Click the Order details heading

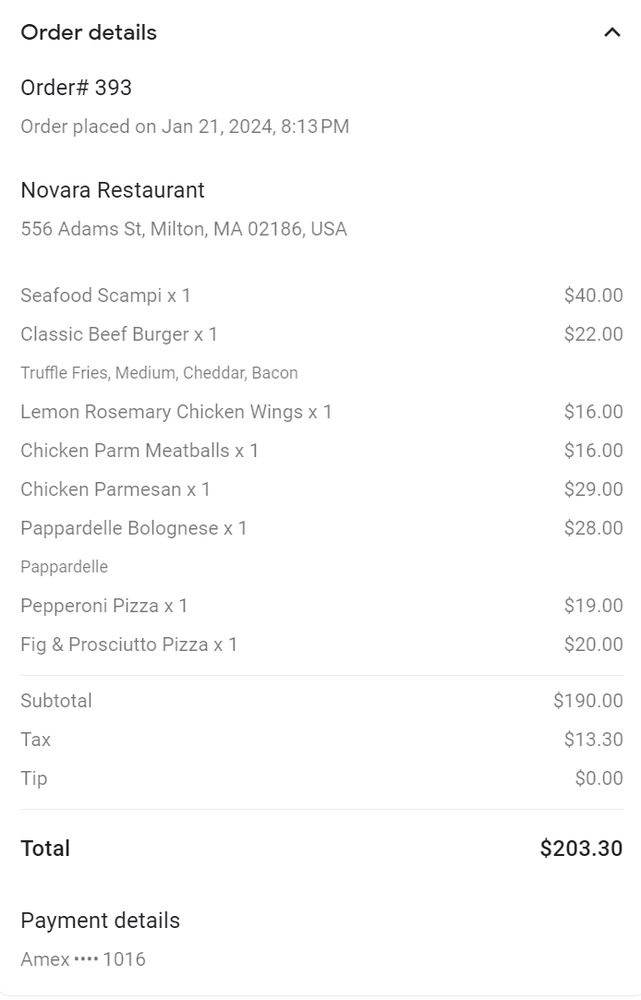(89, 32)
